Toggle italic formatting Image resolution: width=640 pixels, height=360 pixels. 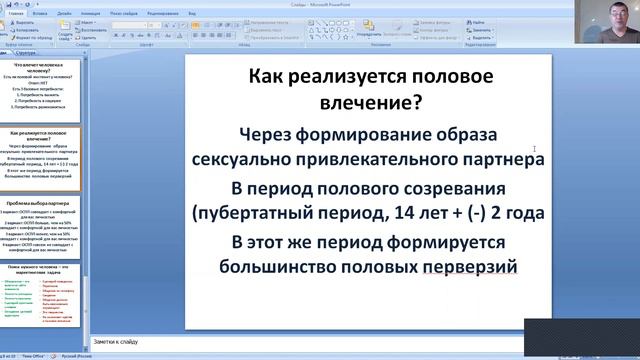(x=124, y=36)
